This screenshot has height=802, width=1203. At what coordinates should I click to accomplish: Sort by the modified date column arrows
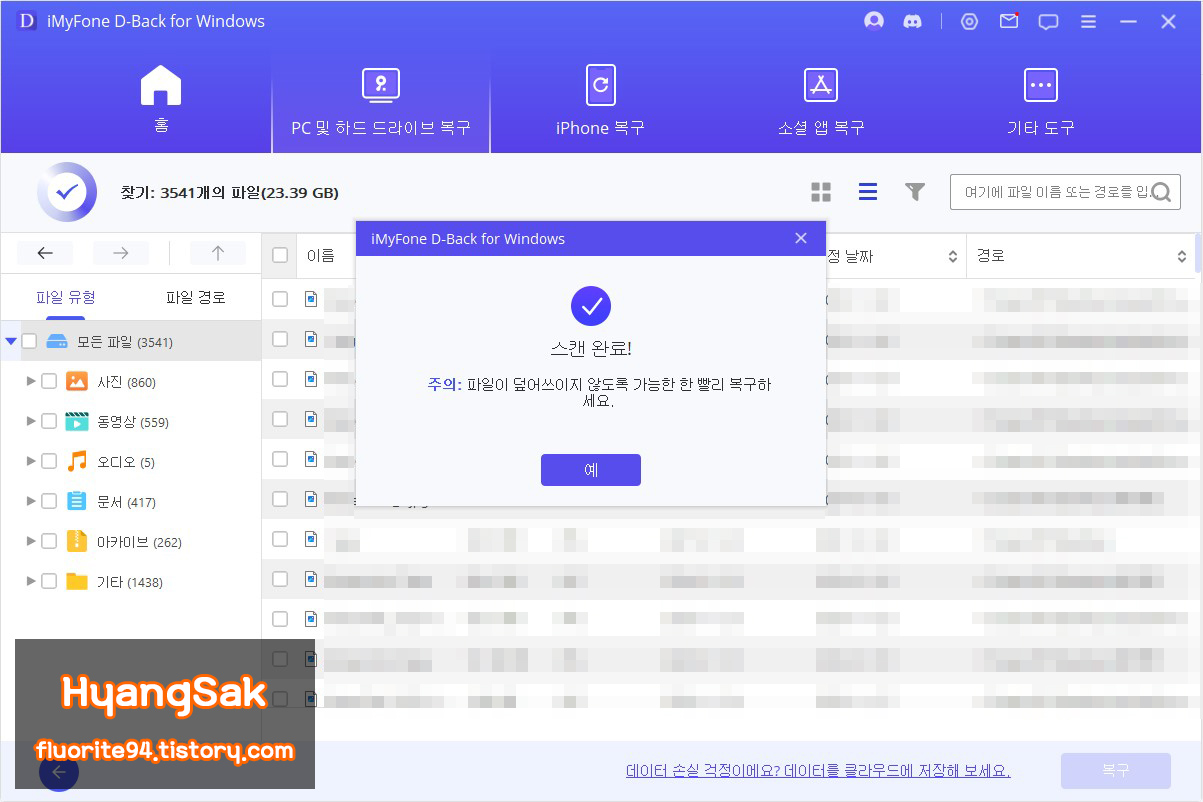pos(952,256)
